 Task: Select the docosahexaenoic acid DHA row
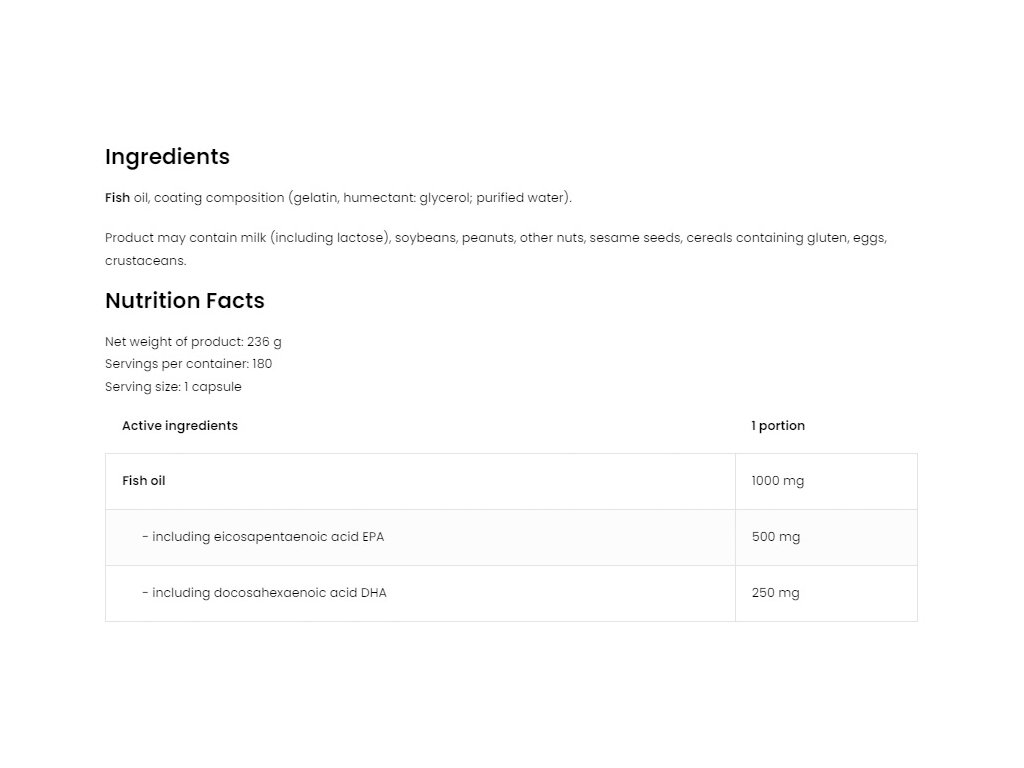(x=511, y=594)
